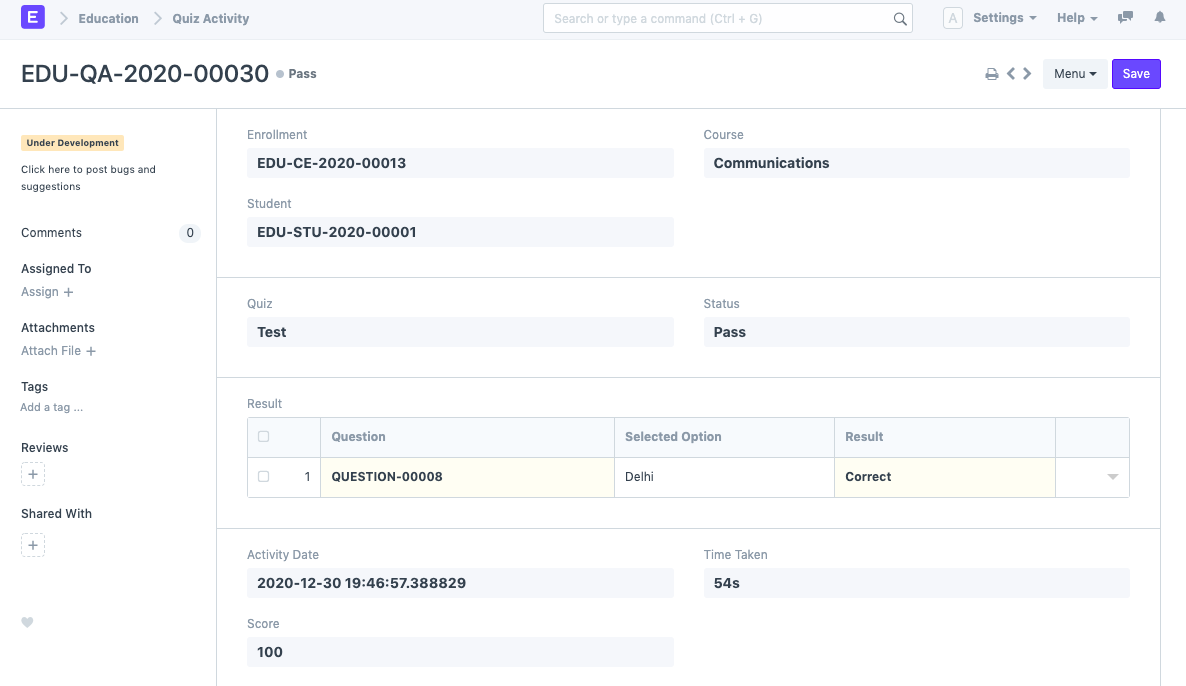Viewport: 1186px width, 686px height.
Task: Open the chat messages icon
Action: (x=1126, y=18)
